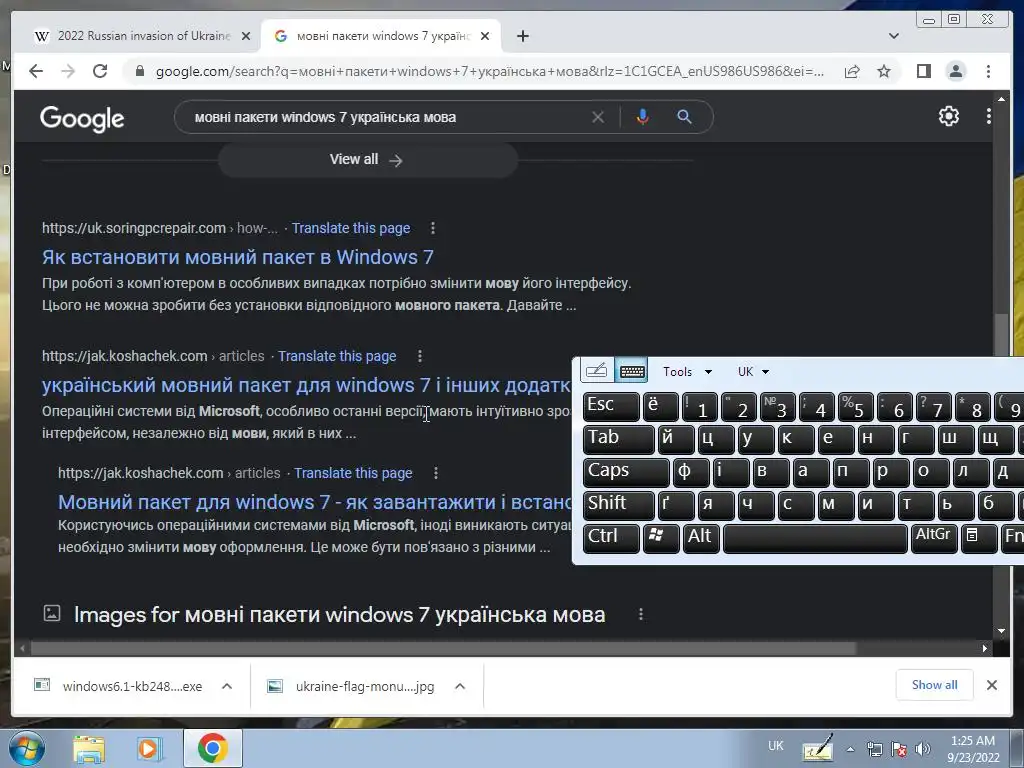Click the Chrome taskbar button
The height and width of the screenshot is (768, 1024).
212,749
